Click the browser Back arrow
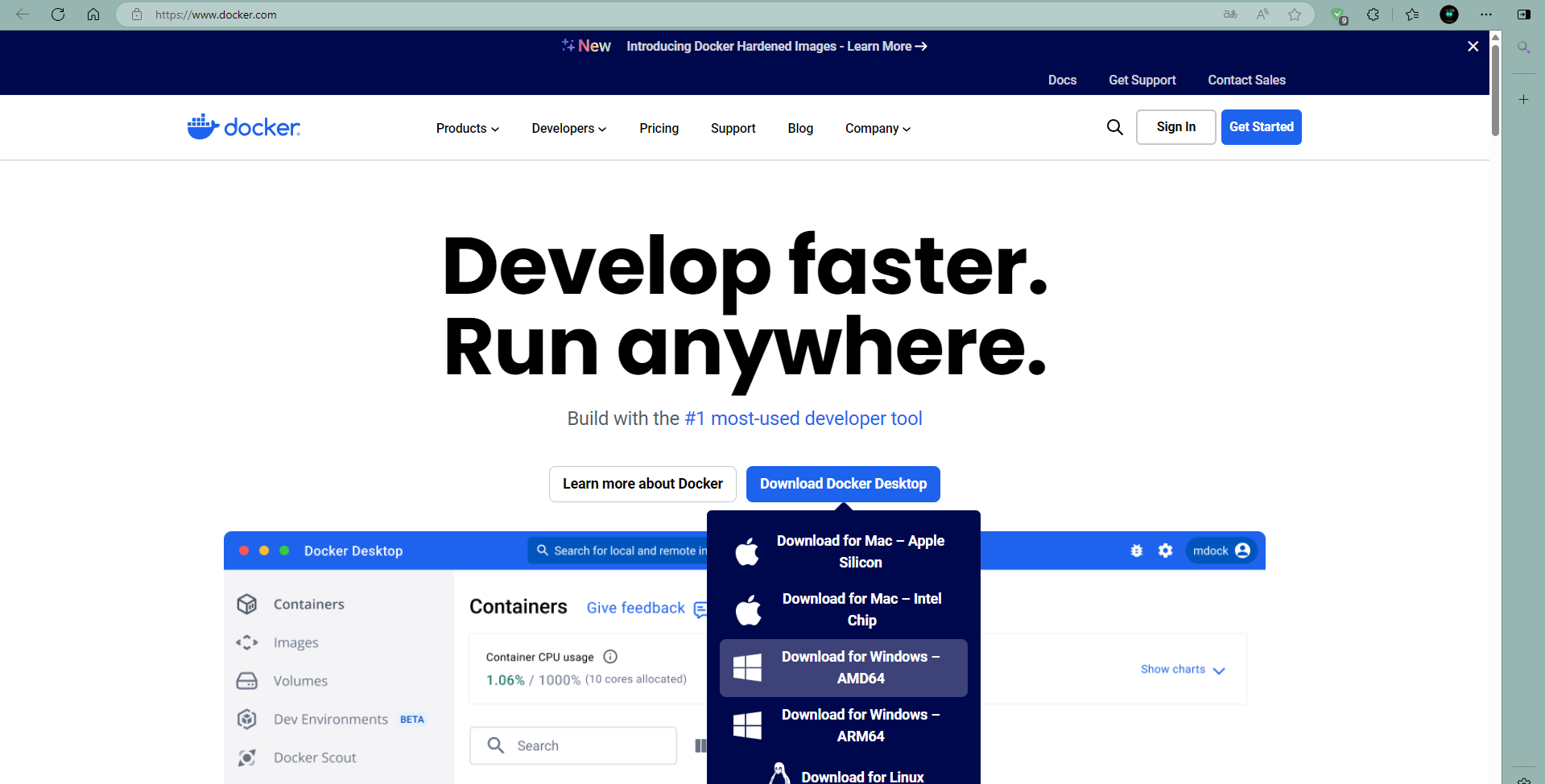Viewport: 1545px width, 784px height. coord(23,14)
